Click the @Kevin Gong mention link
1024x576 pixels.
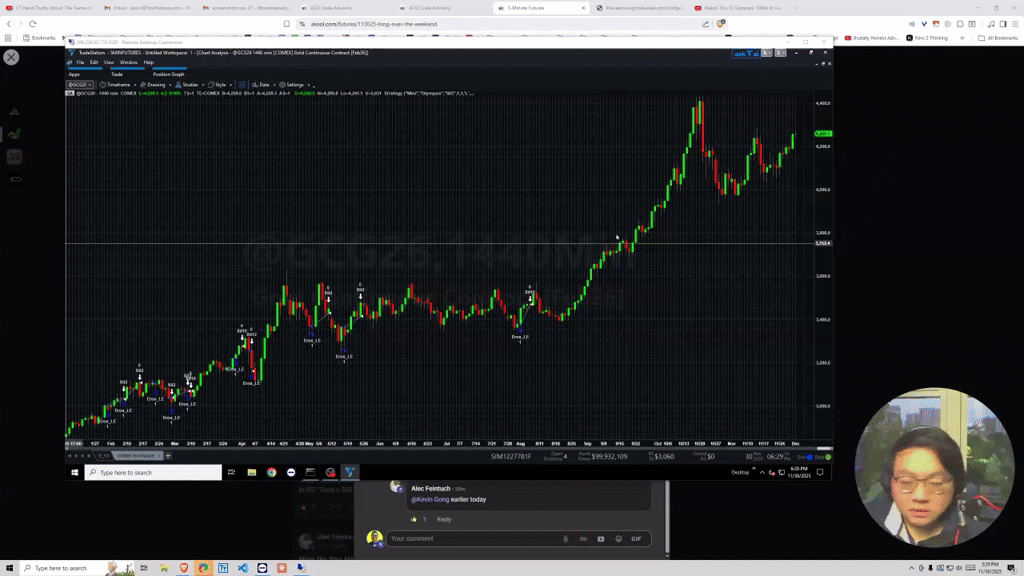pos(429,500)
